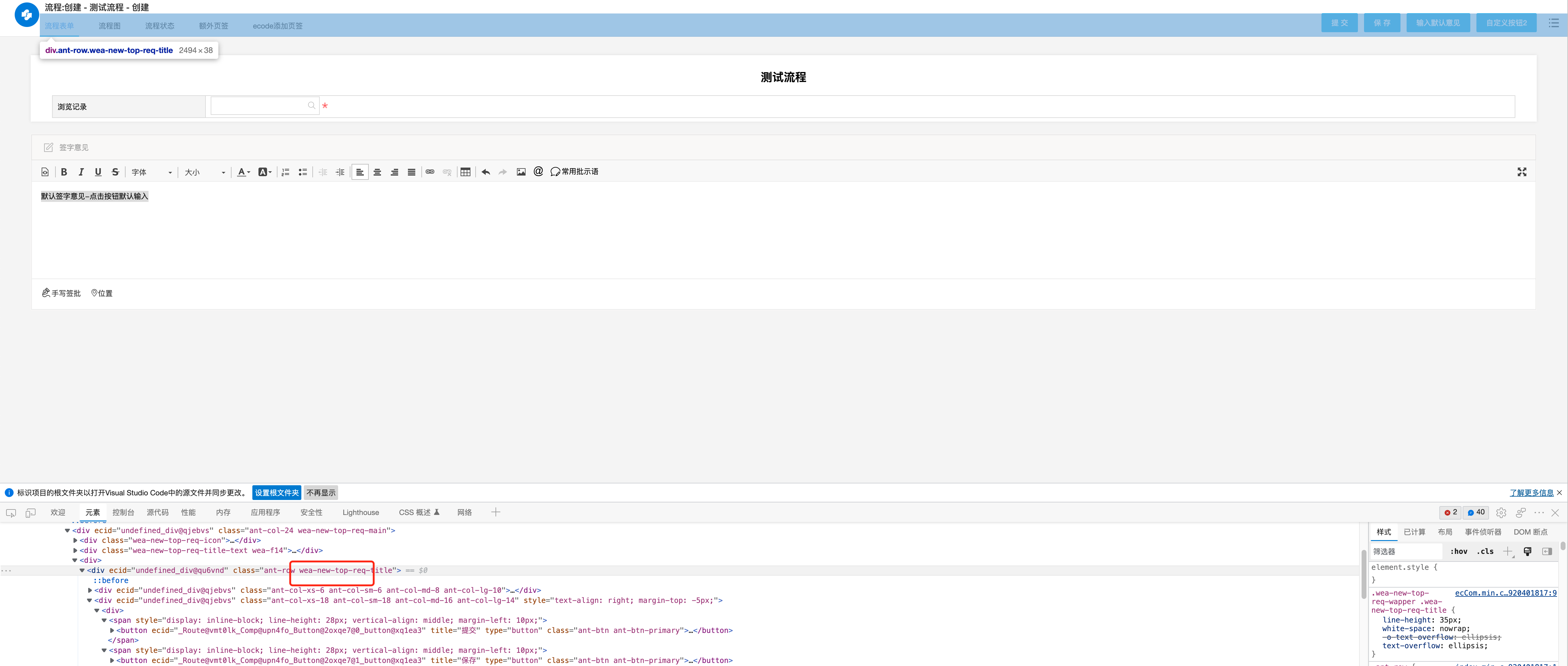Switch to the ecode添加页签 tab
The width and height of the screenshot is (1568, 666).
pos(277,26)
